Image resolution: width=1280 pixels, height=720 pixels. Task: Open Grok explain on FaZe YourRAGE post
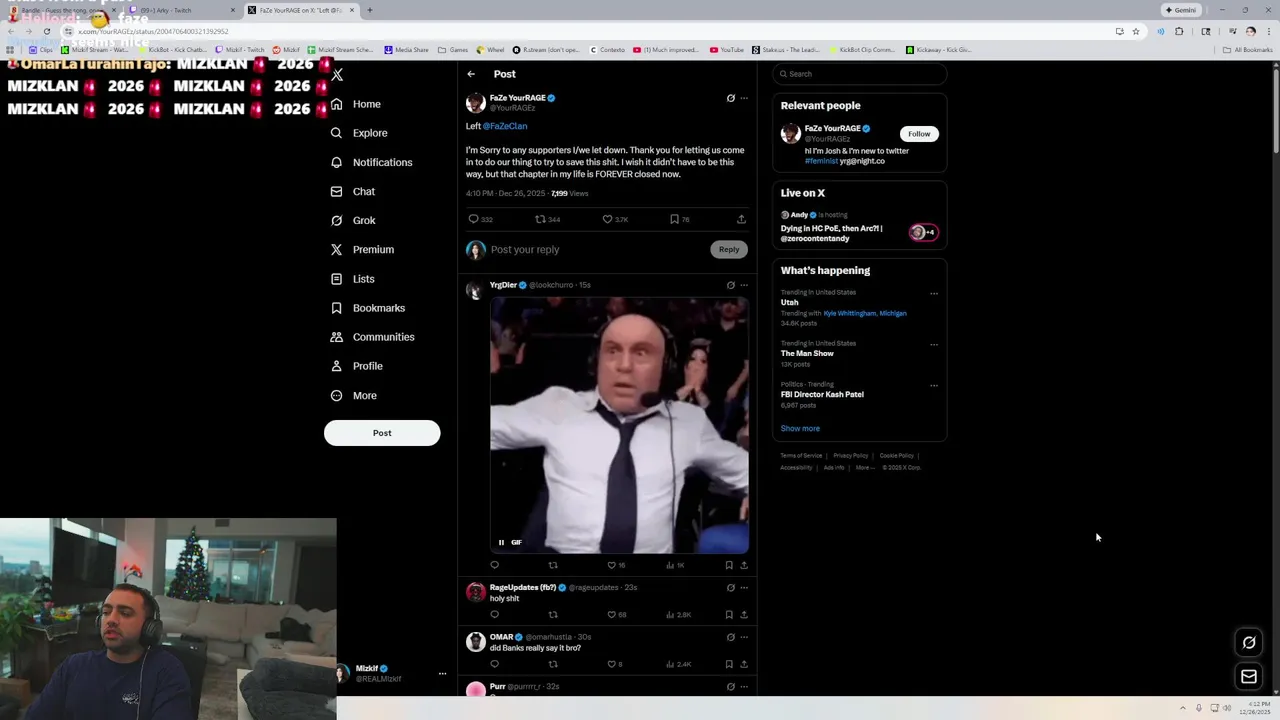click(730, 98)
